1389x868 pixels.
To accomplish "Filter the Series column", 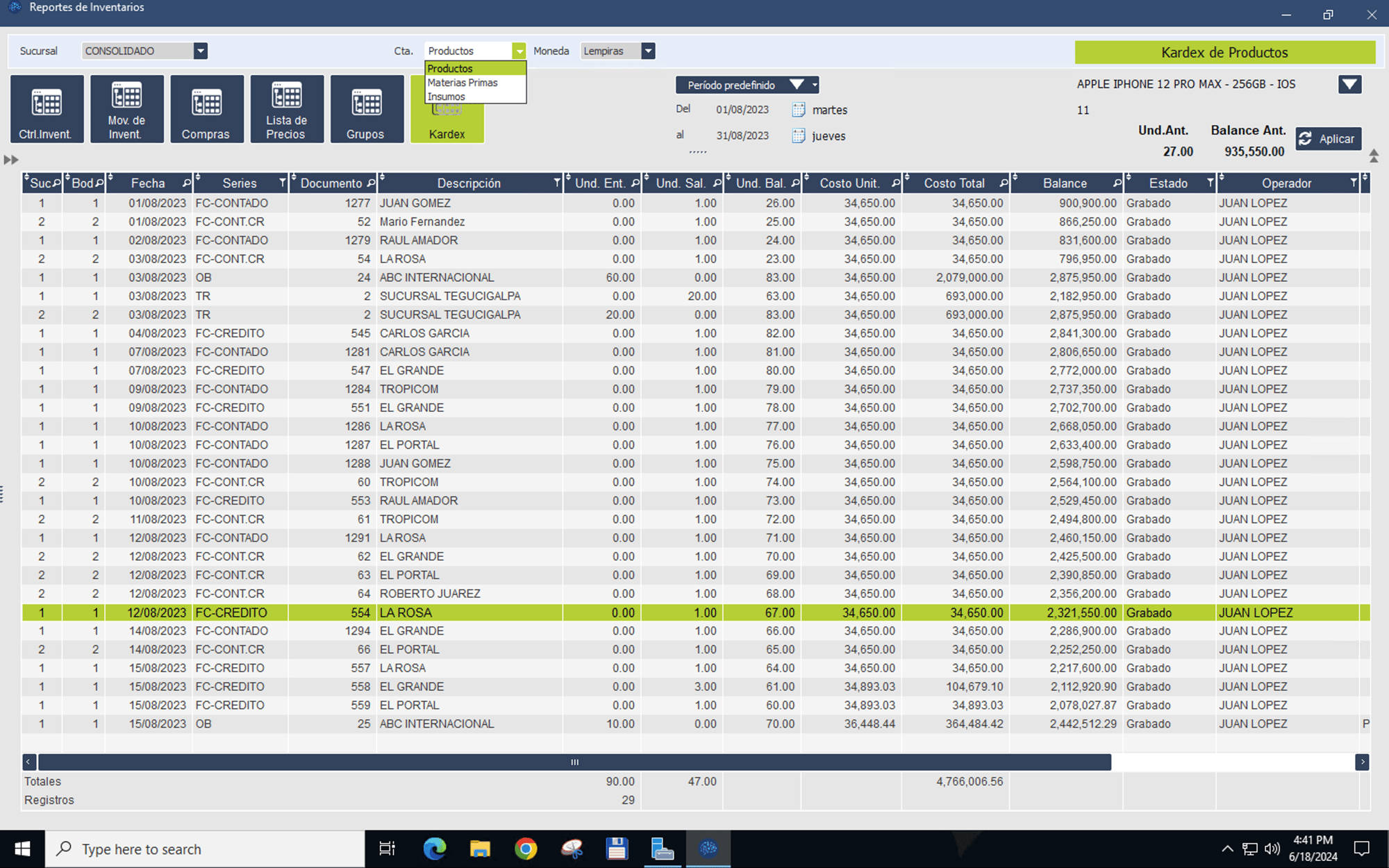I will coord(282,183).
